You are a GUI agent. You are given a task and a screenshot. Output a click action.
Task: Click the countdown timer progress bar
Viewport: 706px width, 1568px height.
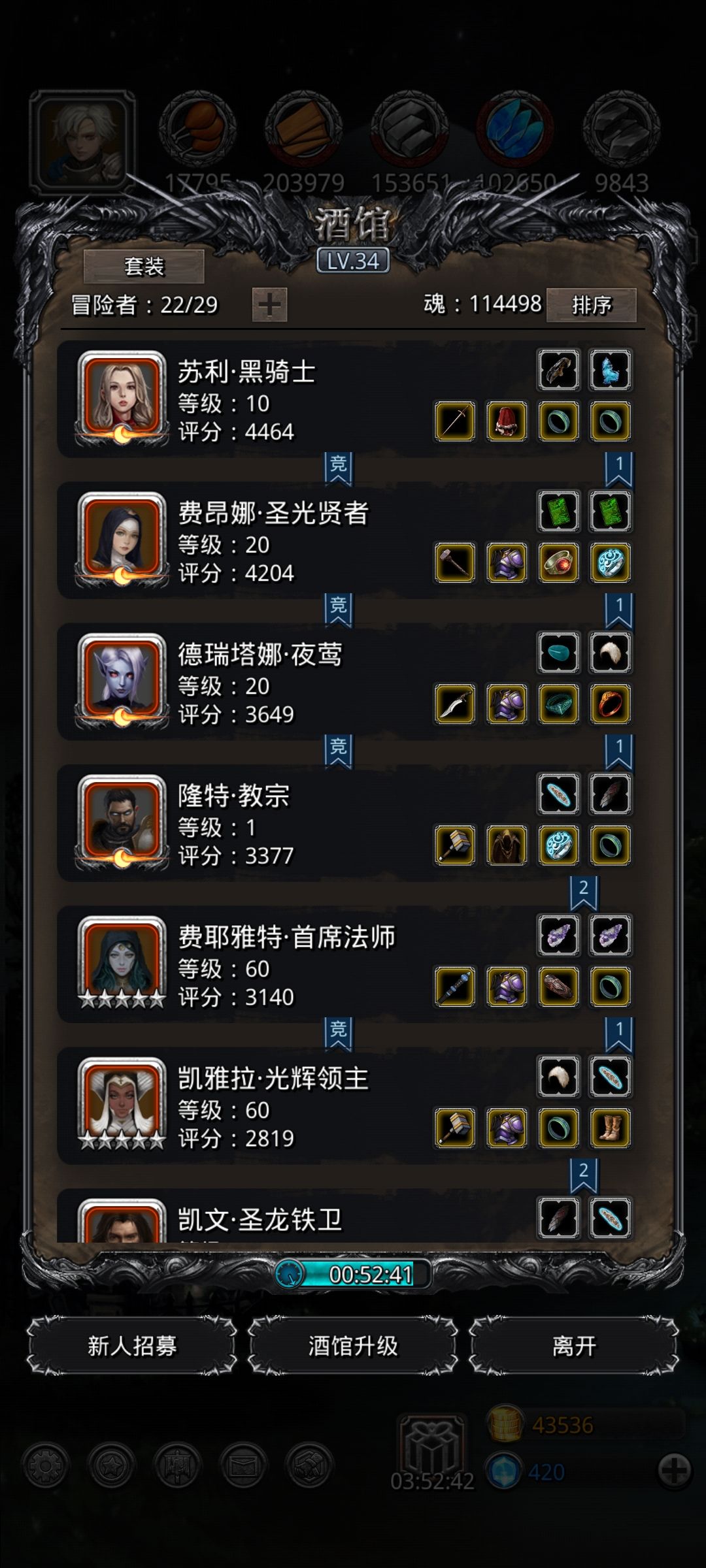pyautogui.click(x=353, y=1273)
